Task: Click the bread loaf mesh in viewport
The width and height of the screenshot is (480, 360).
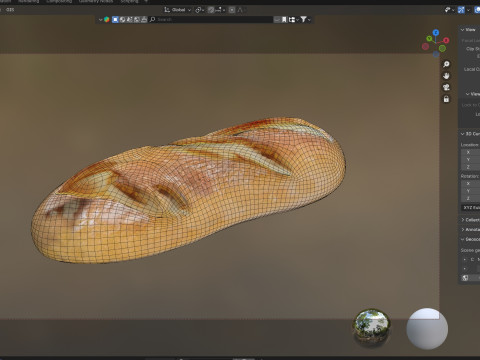Action: pyautogui.click(x=188, y=190)
